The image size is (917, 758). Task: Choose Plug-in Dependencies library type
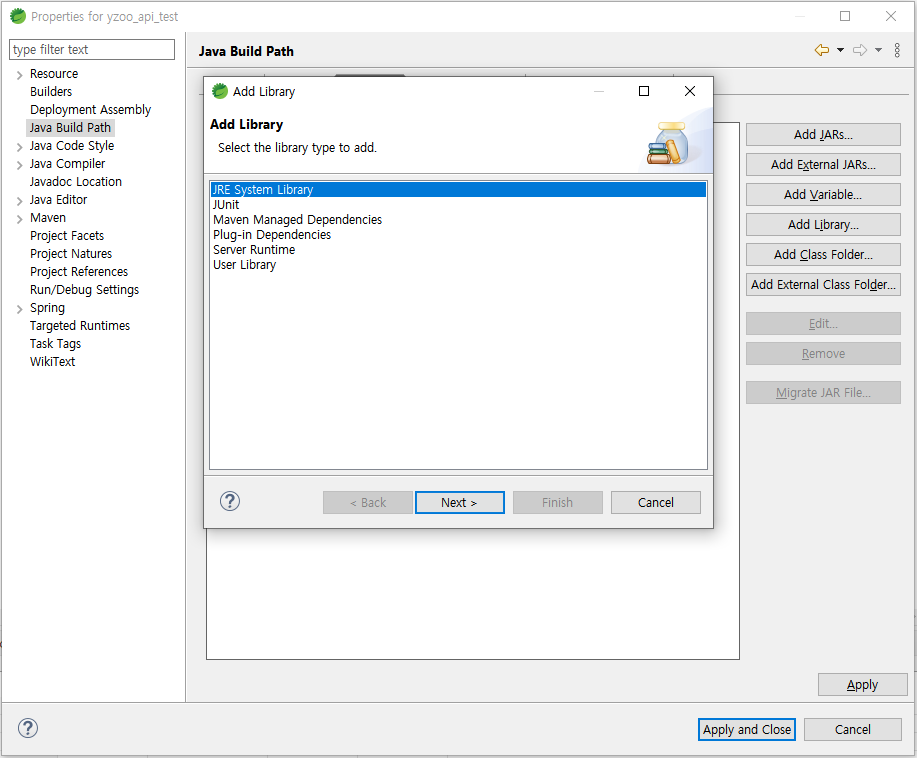tap(272, 235)
